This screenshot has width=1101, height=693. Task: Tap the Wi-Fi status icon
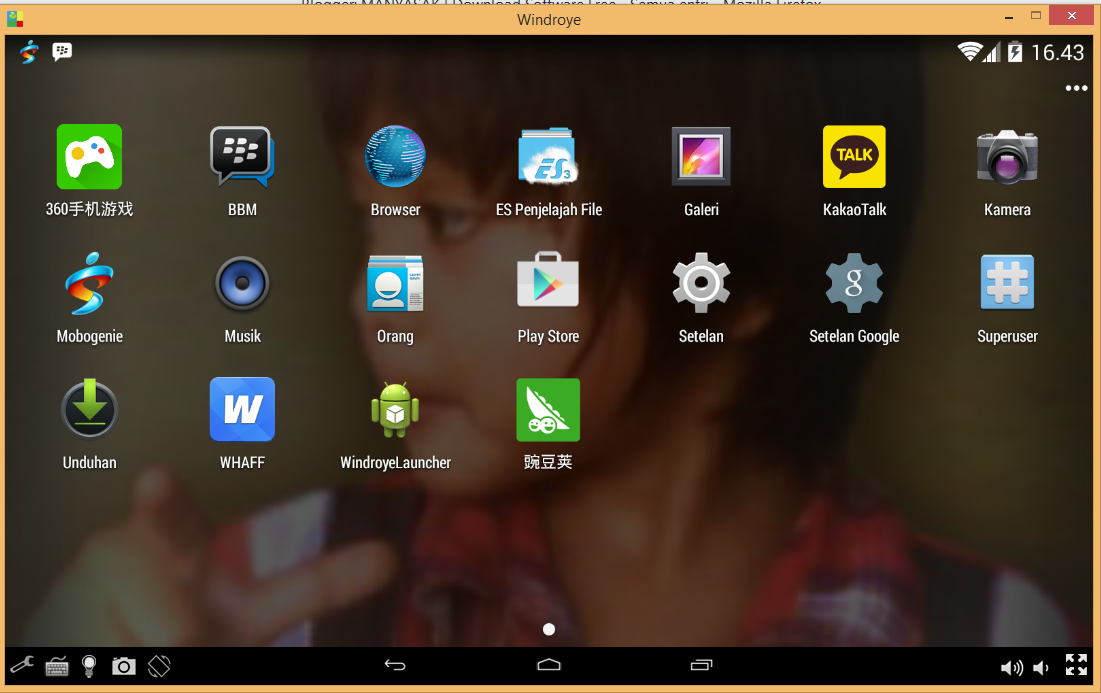[970, 51]
